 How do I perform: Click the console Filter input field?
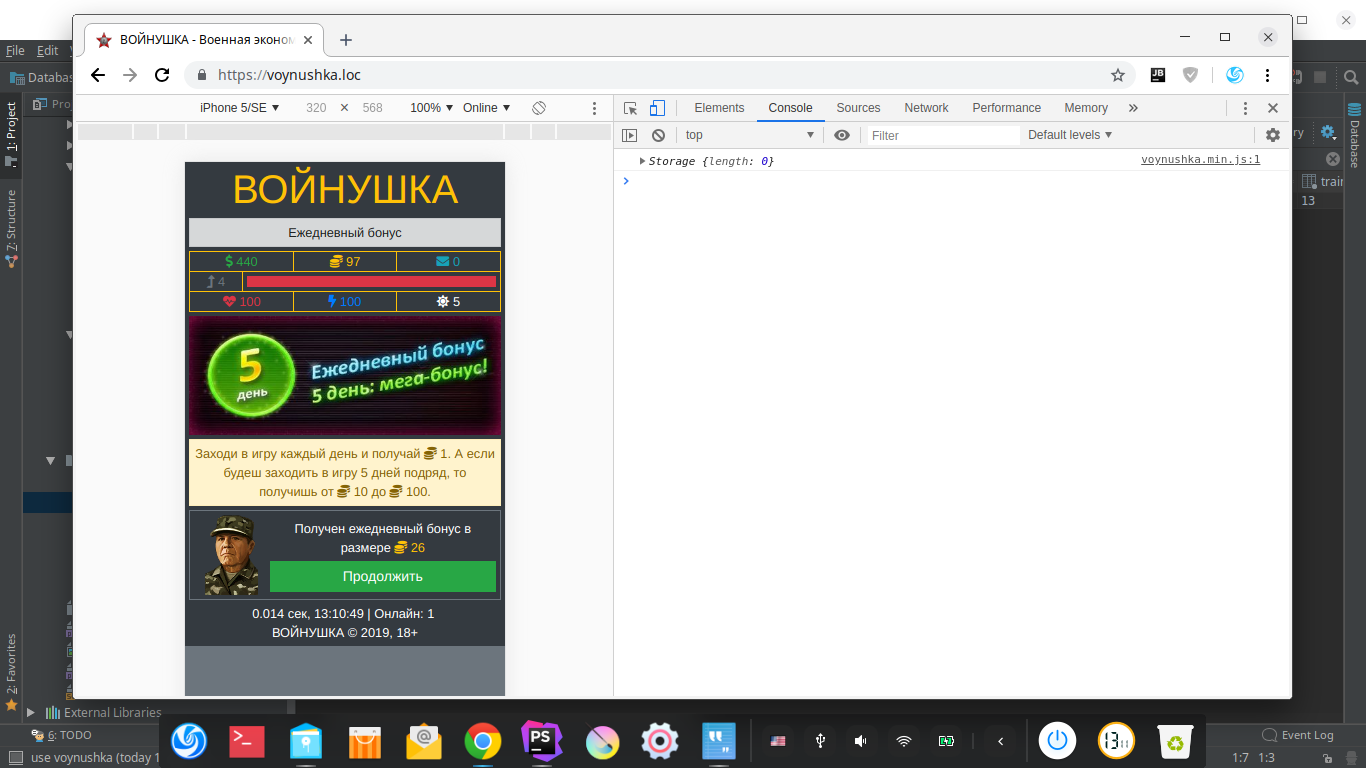tap(940, 135)
